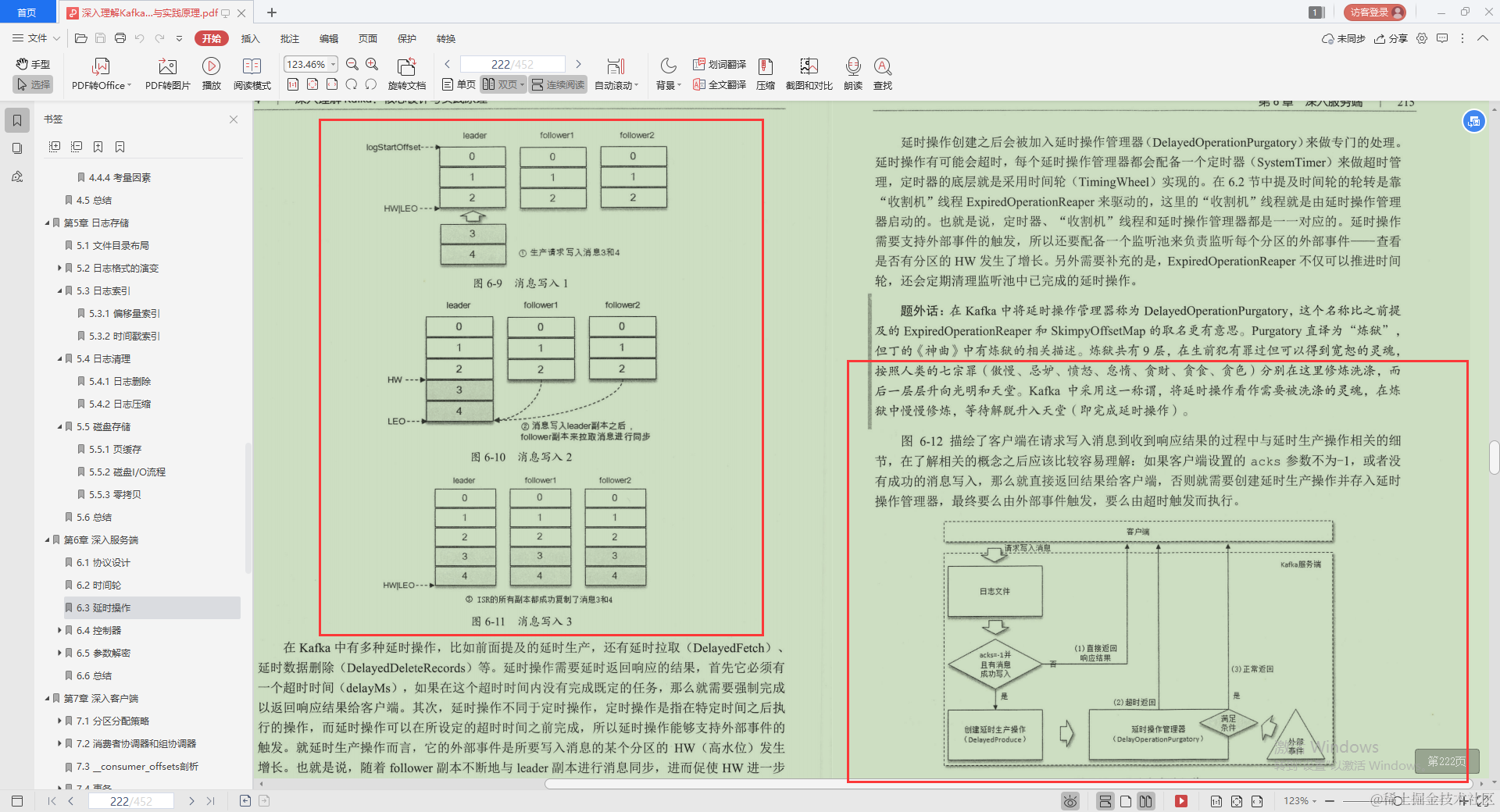
Task: Expand the 6.4 控制器 bookmark entry
Action: (59, 630)
